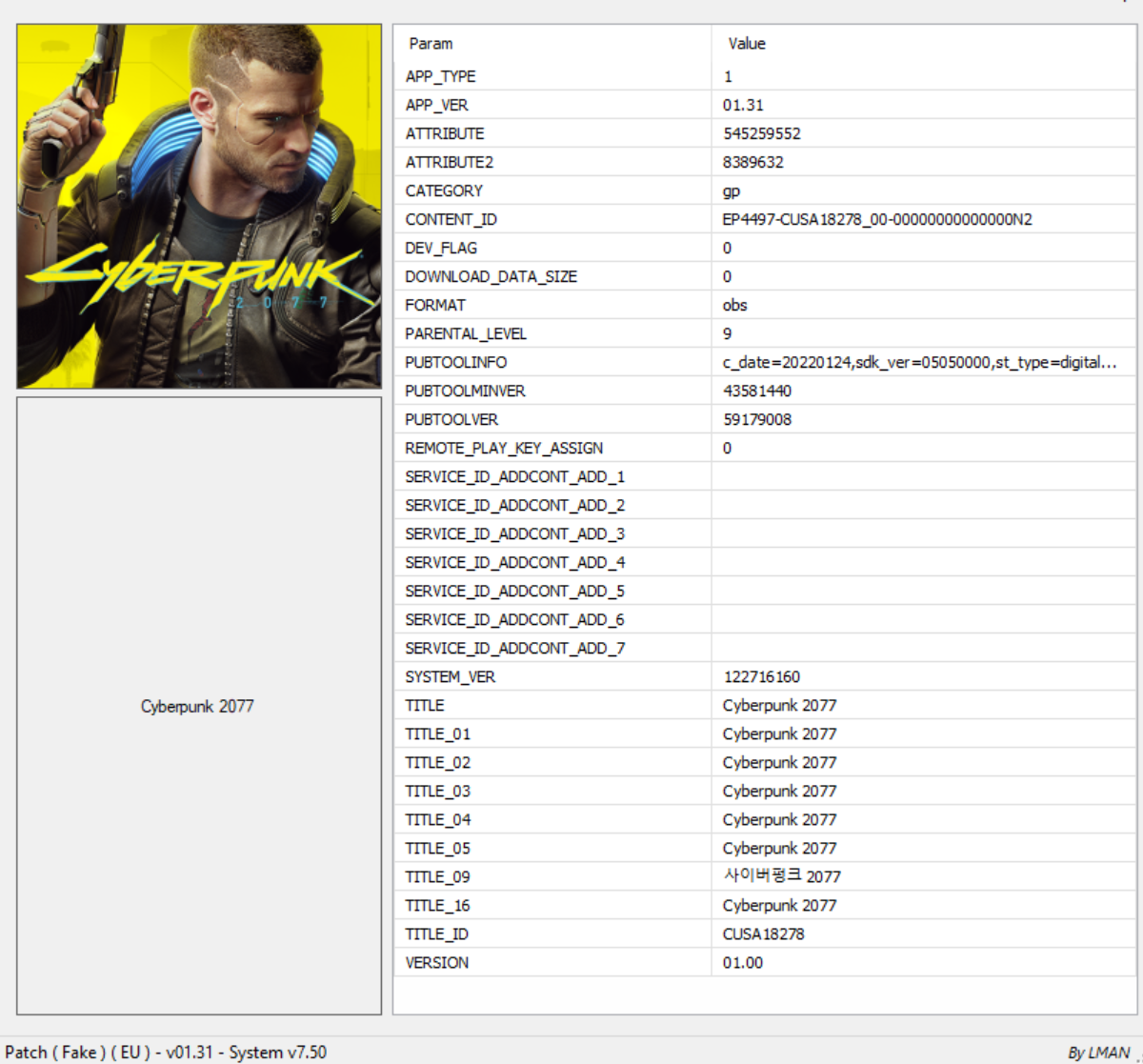Click the TITLE_05 parameter name
Screen dimensions: 1143x1064
coord(438,848)
